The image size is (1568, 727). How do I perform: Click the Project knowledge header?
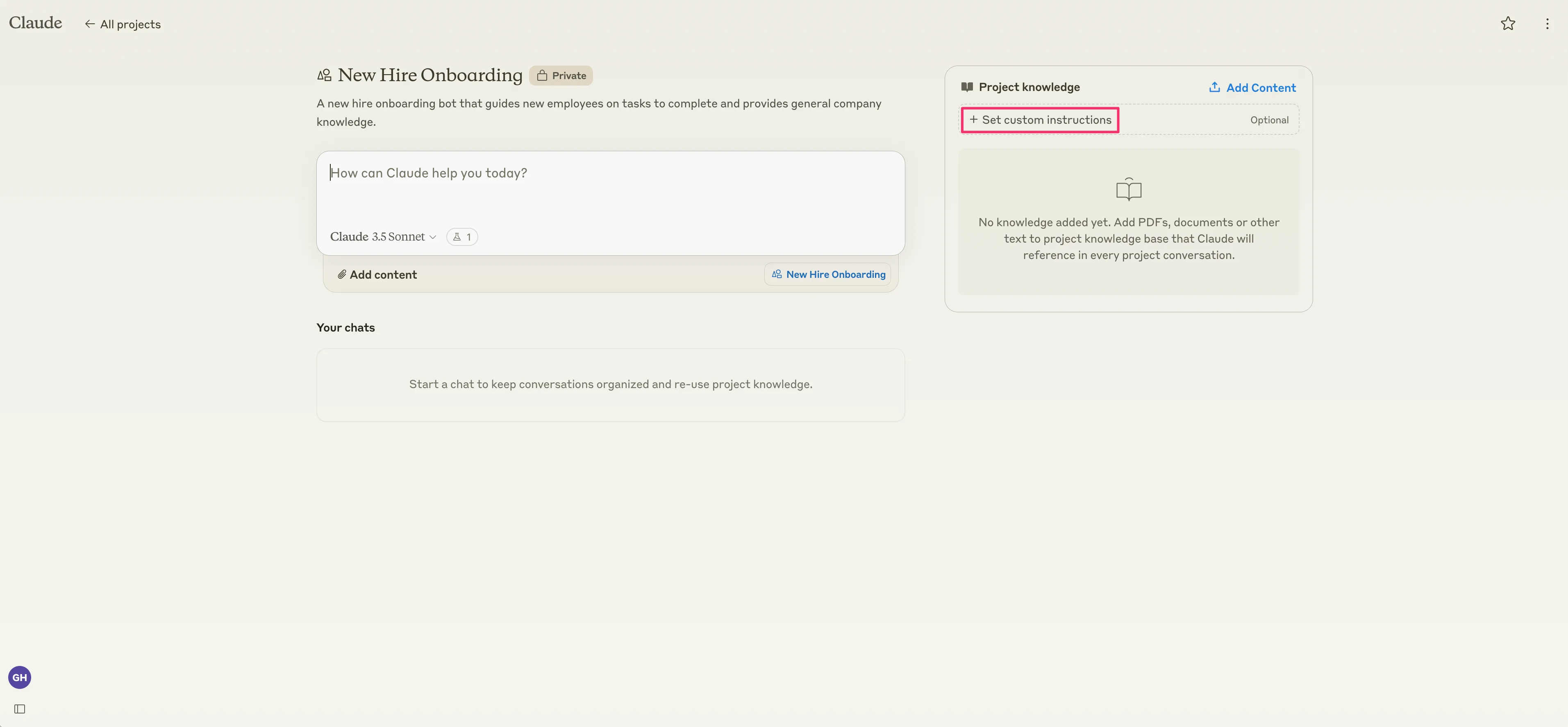click(x=1029, y=87)
